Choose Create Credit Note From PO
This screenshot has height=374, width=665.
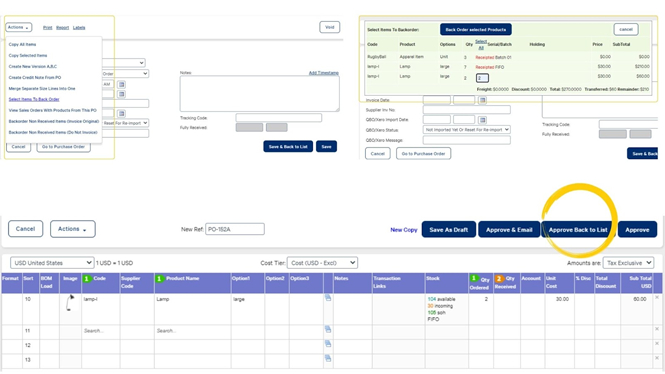[35, 78]
